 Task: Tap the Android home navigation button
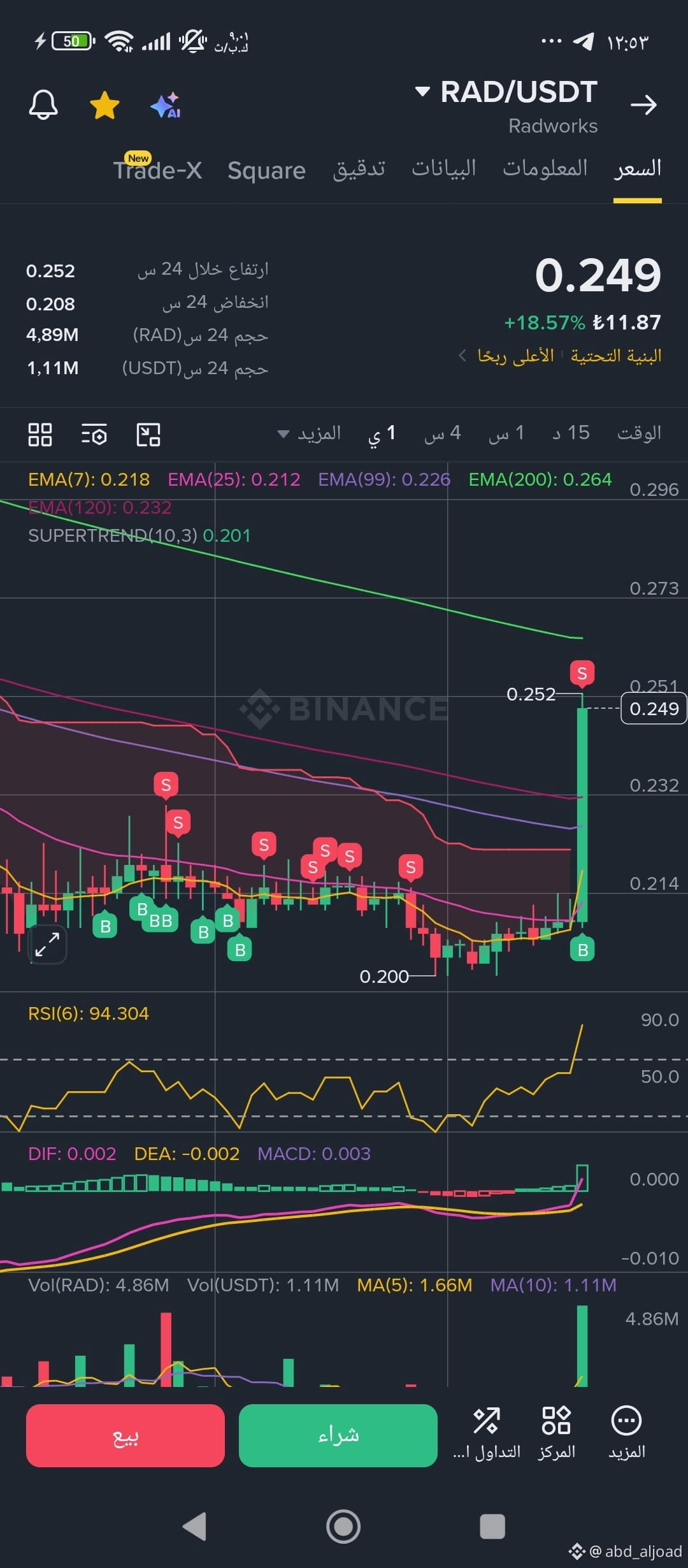tap(343, 1527)
